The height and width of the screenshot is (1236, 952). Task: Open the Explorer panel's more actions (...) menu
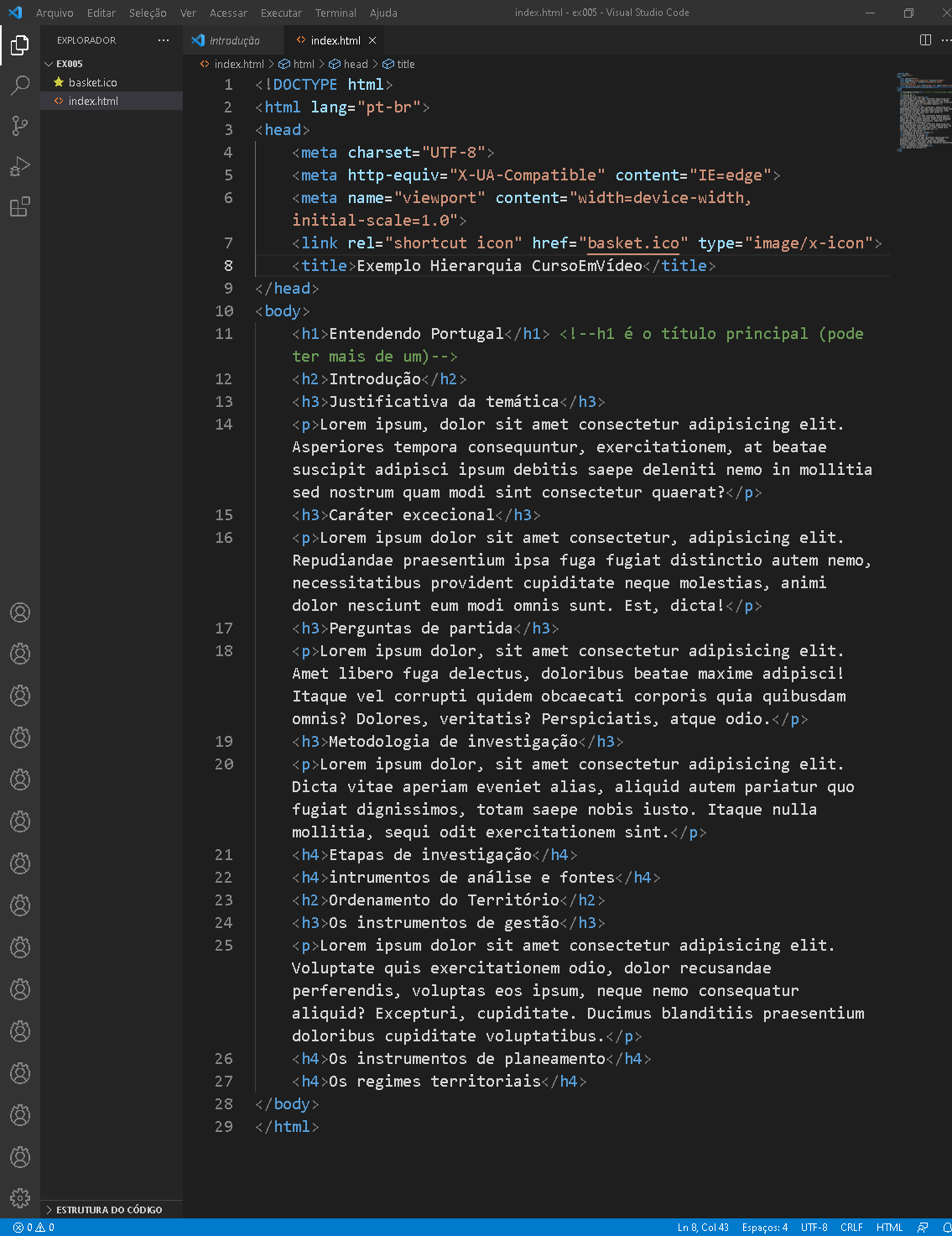(x=164, y=40)
